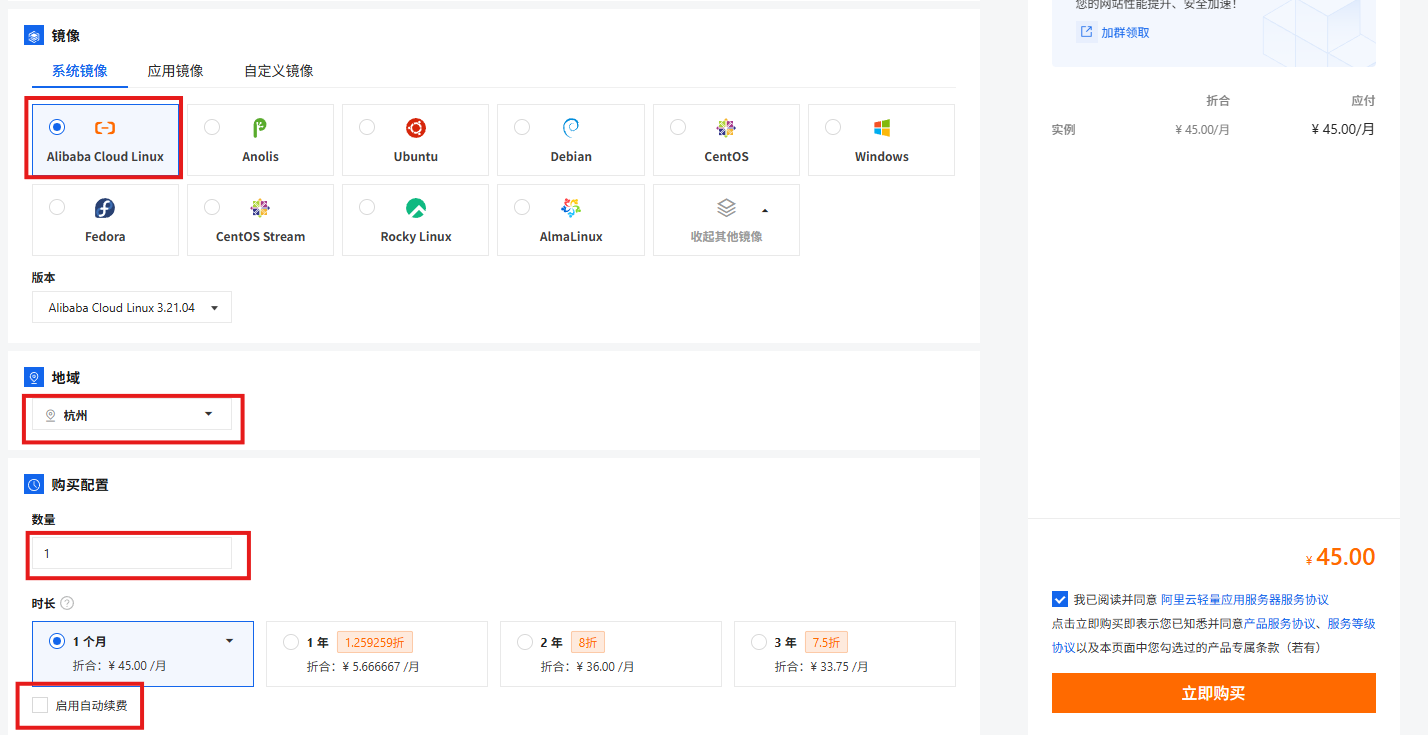Screen dimensions: 1428x735
Task: Switch to the 应用镜像 tab
Action: [176, 71]
